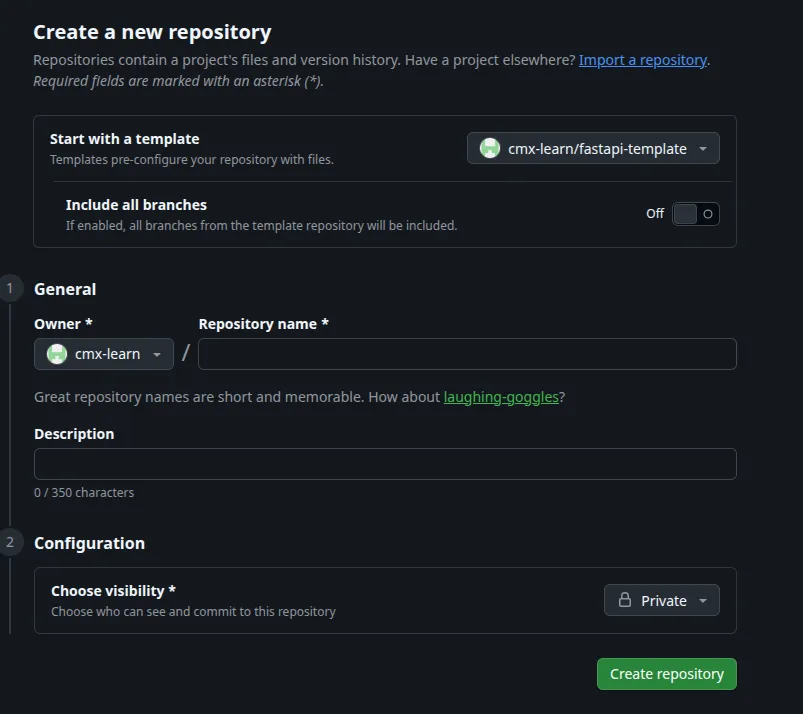Toggle the Include all branches switch
The image size is (803, 714).
click(695, 214)
